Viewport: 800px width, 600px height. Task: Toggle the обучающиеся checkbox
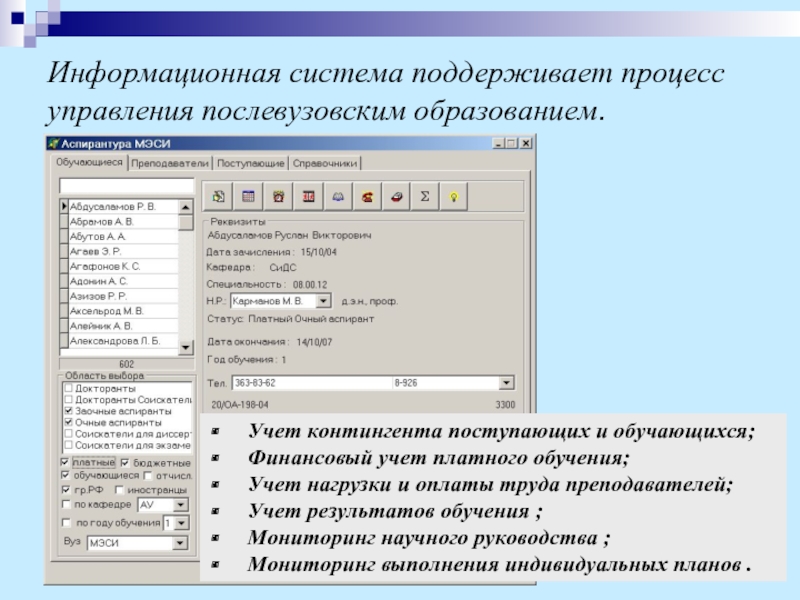click(x=65, y=476)
